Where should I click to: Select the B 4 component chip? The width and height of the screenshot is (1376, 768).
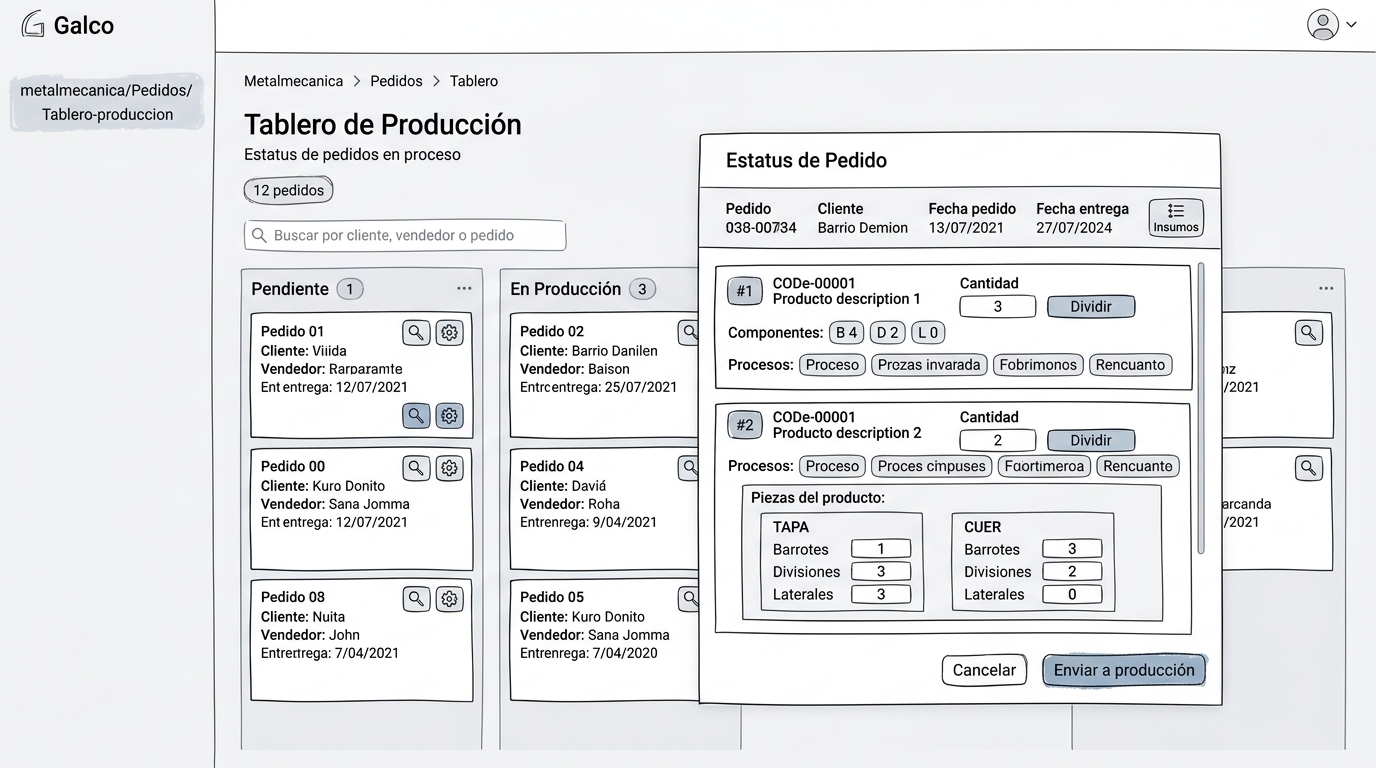[x=846, y=333]
